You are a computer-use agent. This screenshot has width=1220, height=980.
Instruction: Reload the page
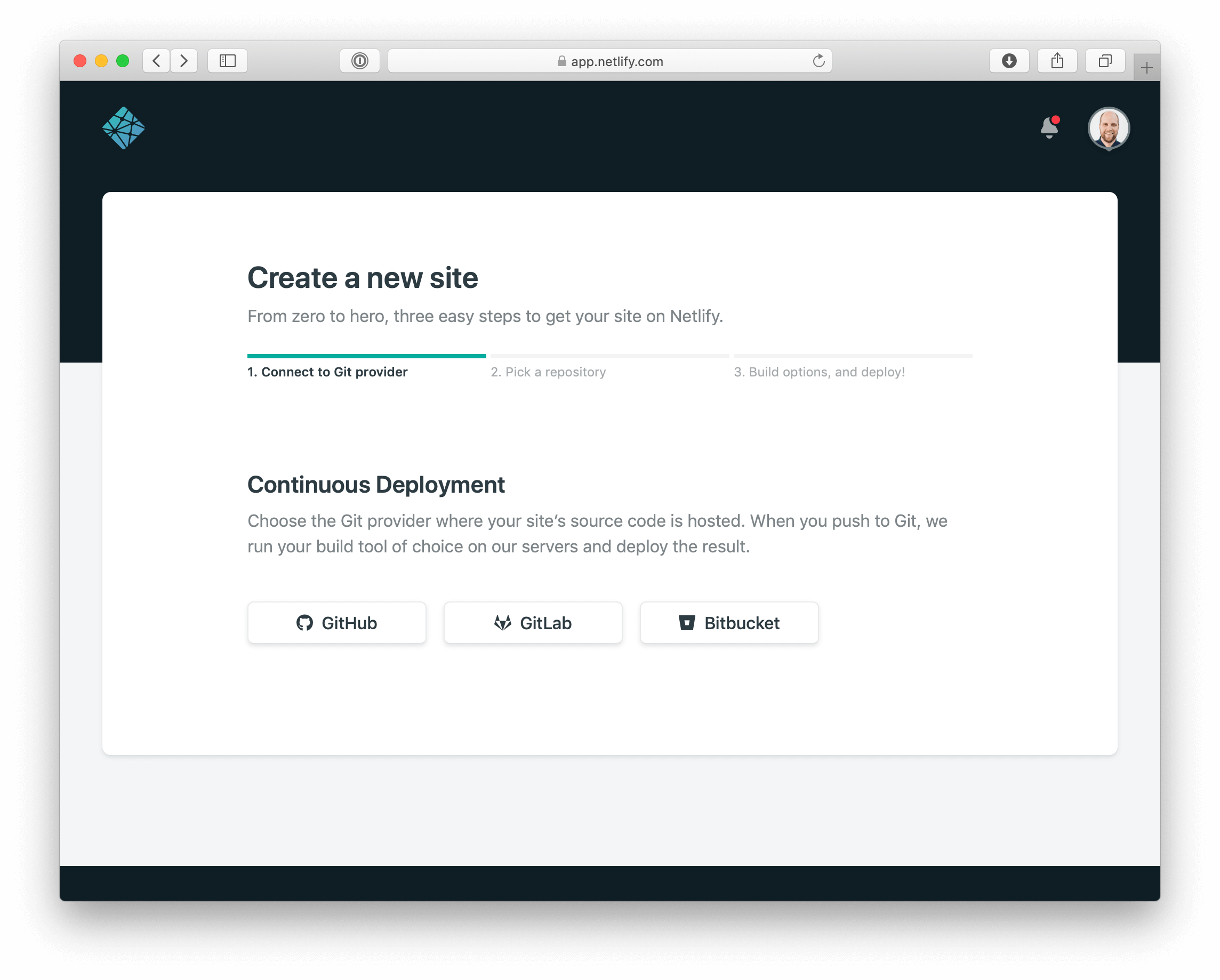[819, 61]
